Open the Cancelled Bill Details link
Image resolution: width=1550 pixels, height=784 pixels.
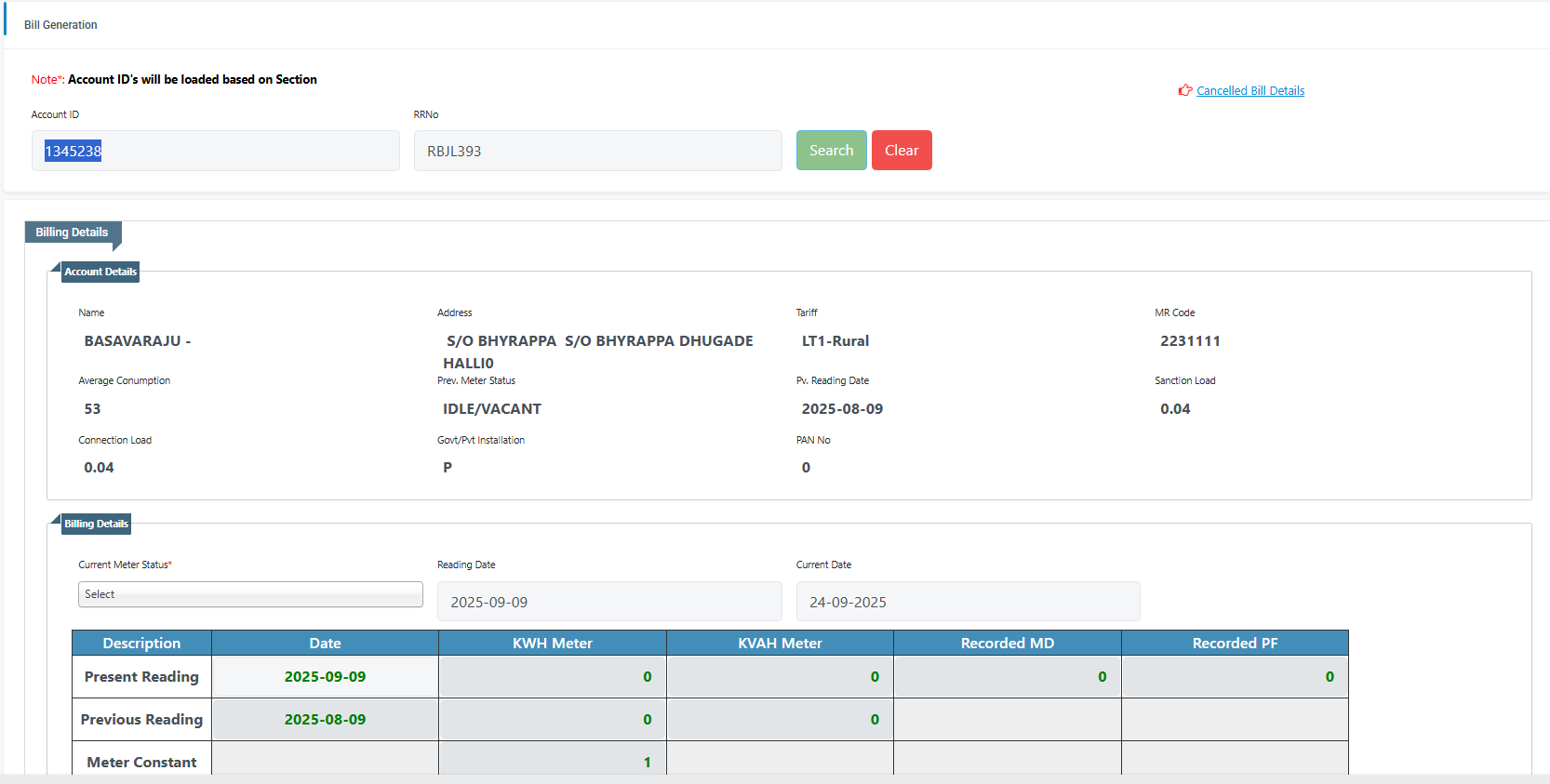pyautogui.click(x=1249, y=90)
